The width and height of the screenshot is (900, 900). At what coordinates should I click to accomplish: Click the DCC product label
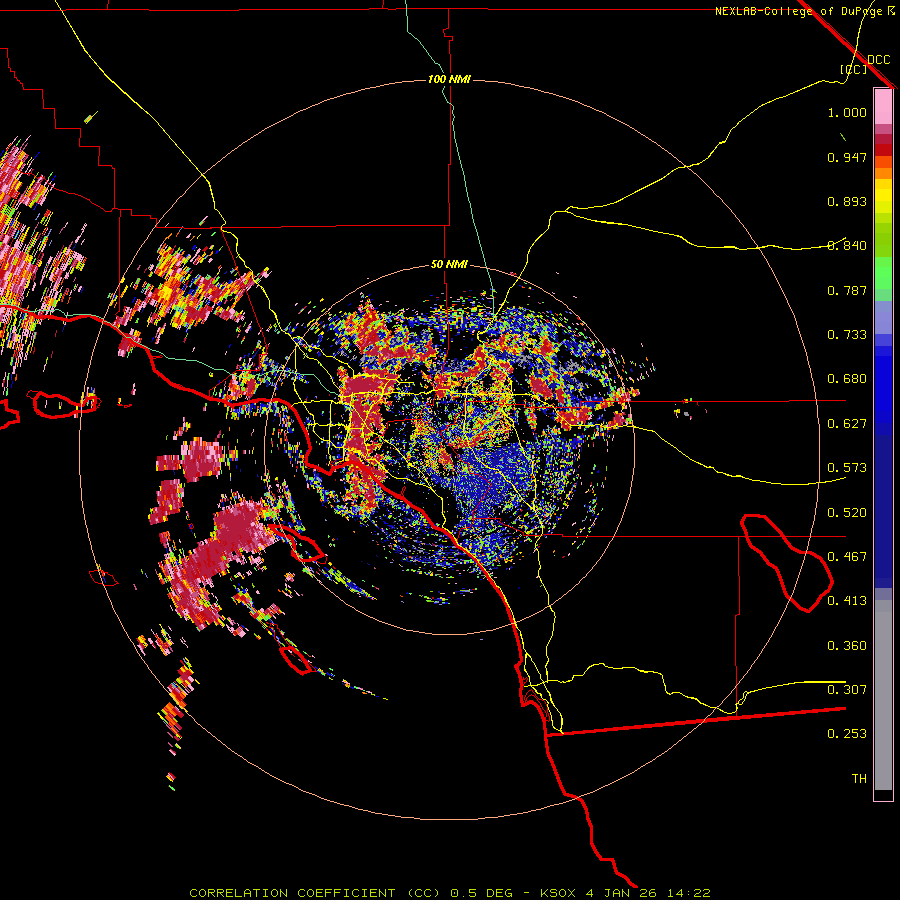pos(878,59)
